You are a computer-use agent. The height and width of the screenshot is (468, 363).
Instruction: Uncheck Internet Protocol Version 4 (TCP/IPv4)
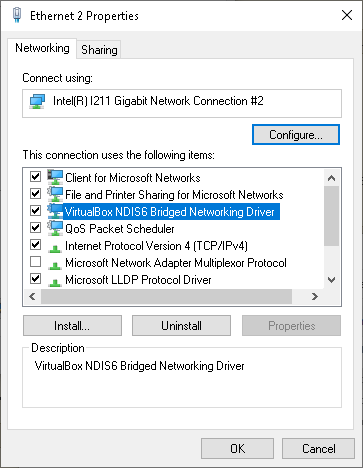35,245
